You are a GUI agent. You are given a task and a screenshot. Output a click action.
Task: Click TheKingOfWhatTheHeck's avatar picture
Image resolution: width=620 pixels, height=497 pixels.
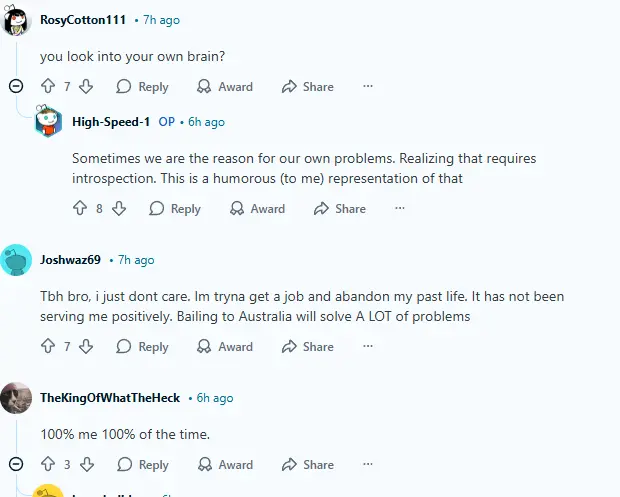coord(16,398)
